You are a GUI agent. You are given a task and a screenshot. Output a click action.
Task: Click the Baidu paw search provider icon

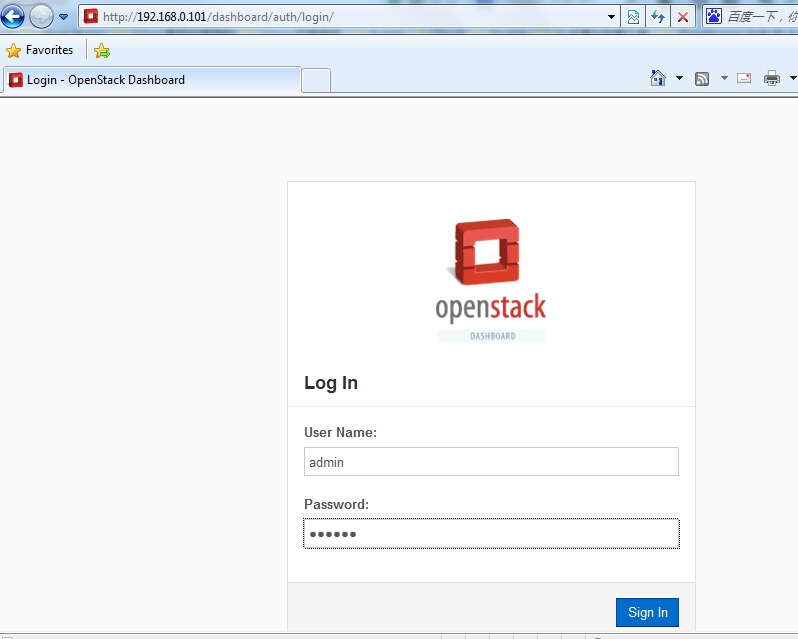[x=714, y=16]
